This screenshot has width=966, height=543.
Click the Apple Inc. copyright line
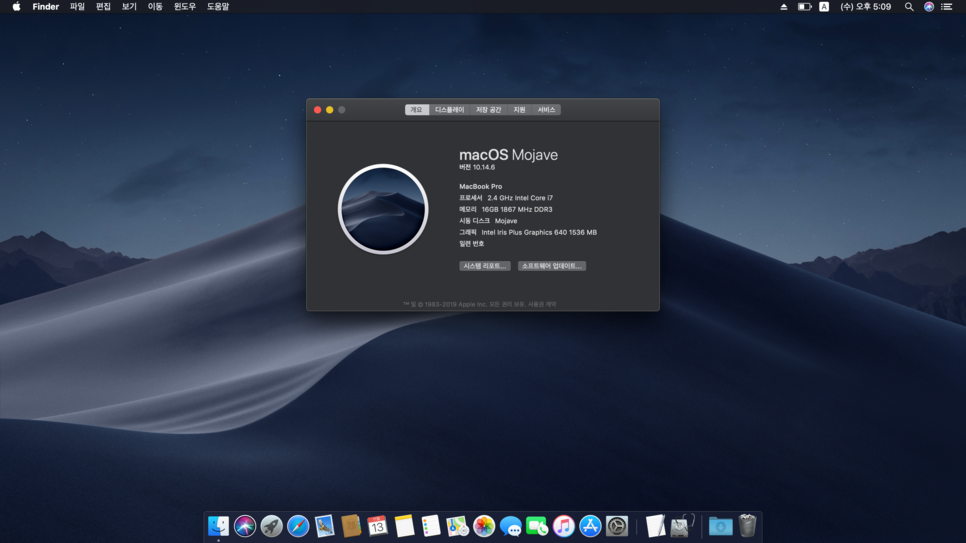[x=480, y=304]
